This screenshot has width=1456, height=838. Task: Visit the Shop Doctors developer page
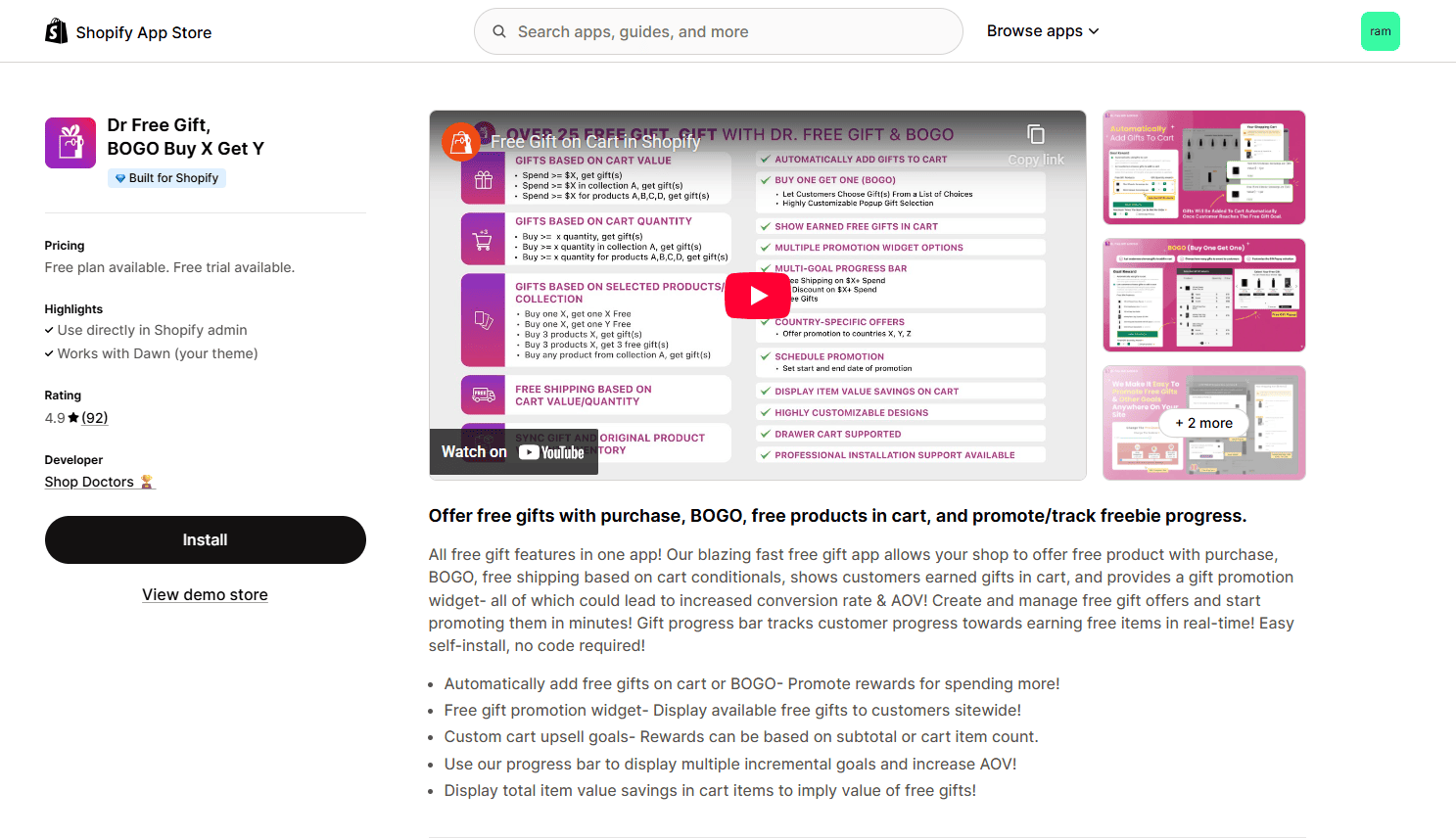(x=89, y=482)
